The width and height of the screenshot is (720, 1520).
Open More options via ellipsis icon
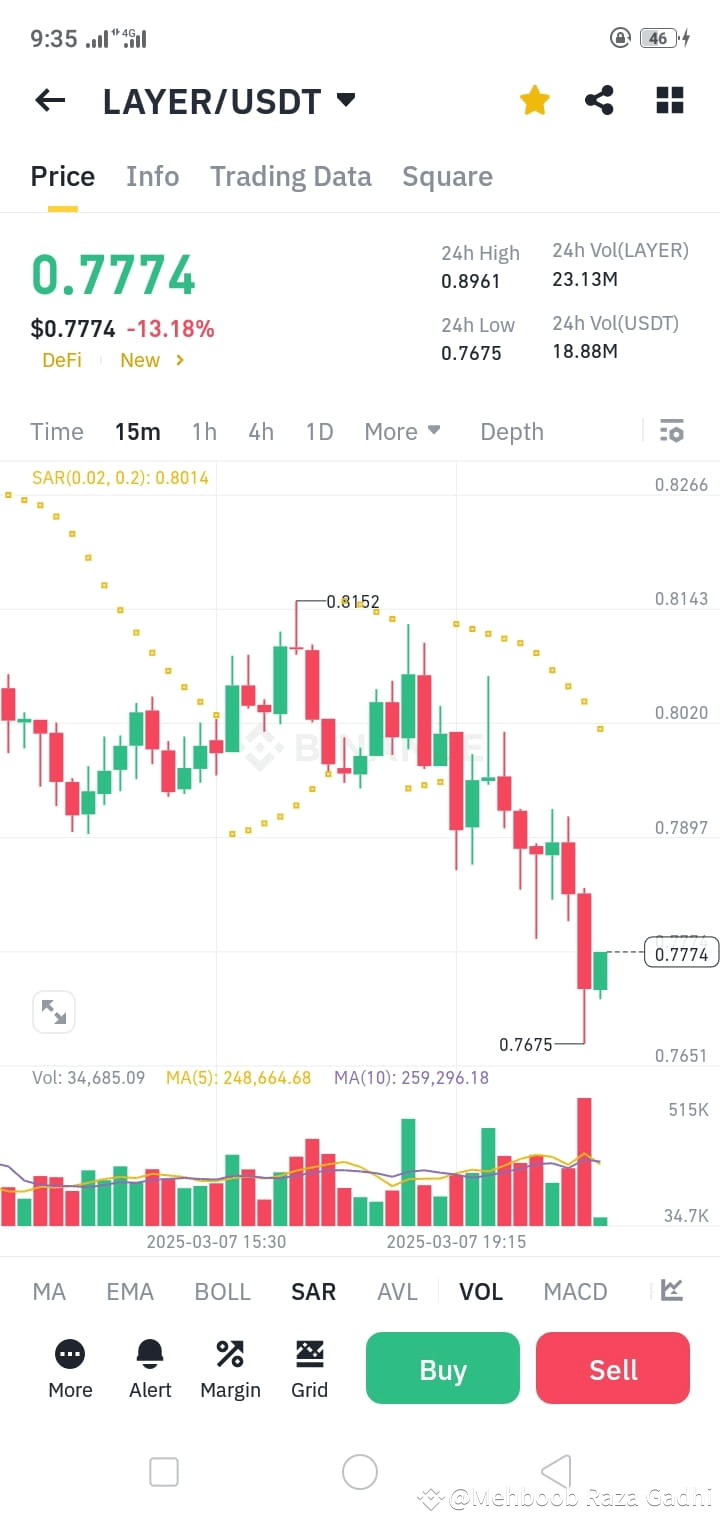point(69,1353)
